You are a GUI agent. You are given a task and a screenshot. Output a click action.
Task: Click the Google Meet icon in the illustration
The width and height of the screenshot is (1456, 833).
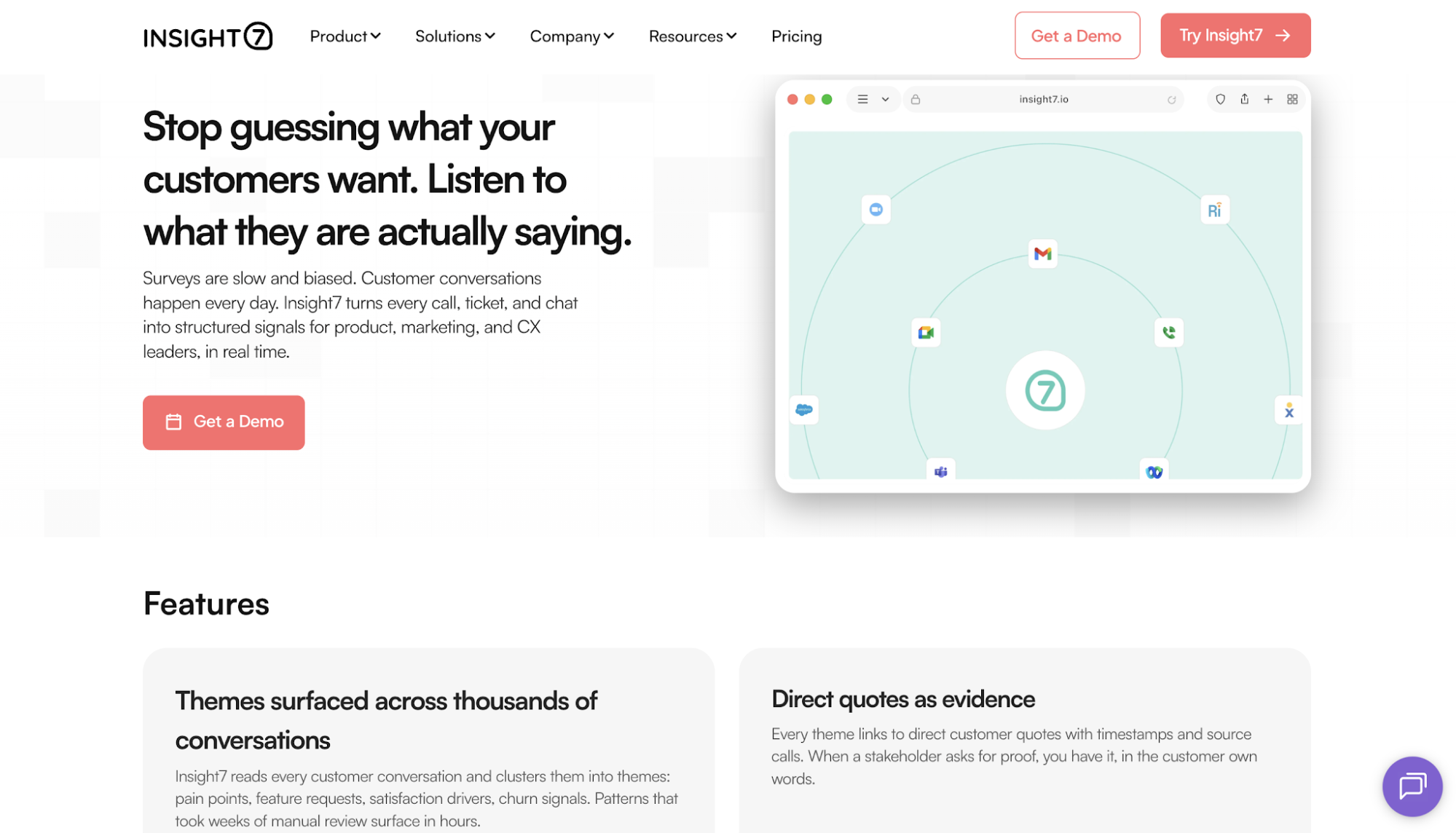coord(926,333)
